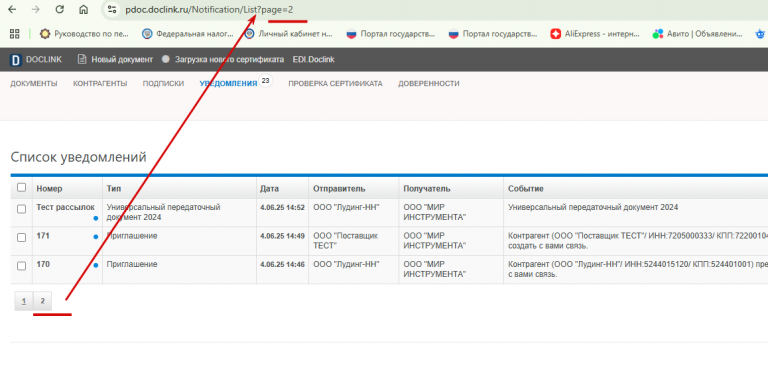
Task: Click the Получатель column header
Action: (427, 189)
